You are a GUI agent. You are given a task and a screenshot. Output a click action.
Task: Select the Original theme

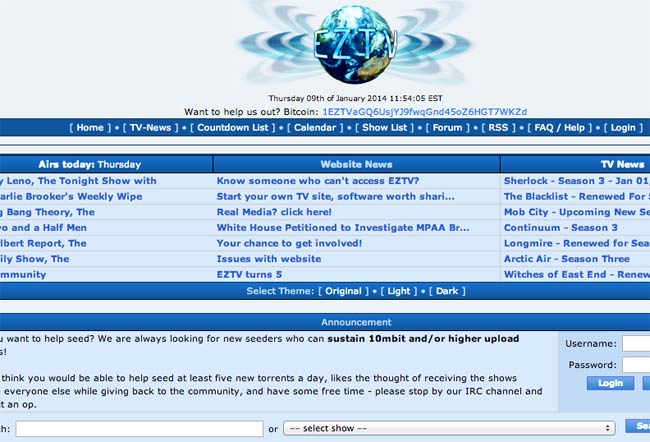[343, 291]
